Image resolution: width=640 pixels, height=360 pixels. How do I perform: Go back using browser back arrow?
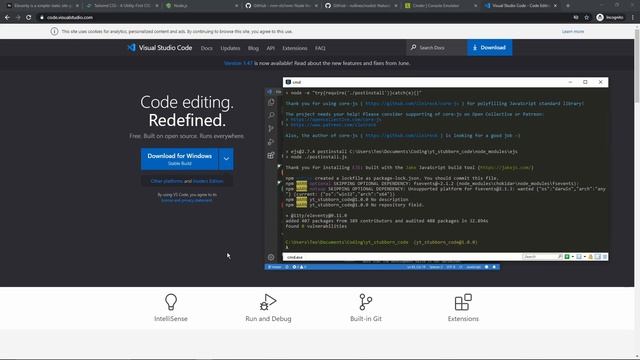[x=7, y=18]
